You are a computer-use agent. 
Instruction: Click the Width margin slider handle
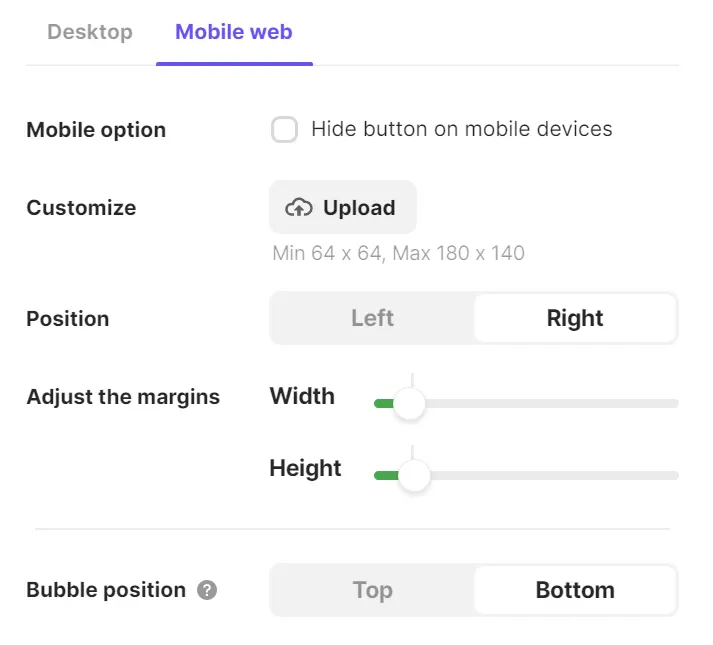409,404
